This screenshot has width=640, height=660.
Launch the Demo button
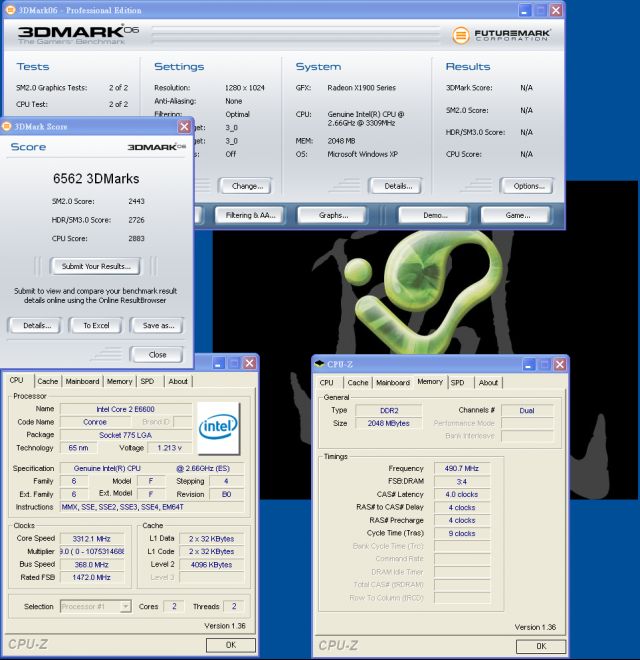point(435,215)
